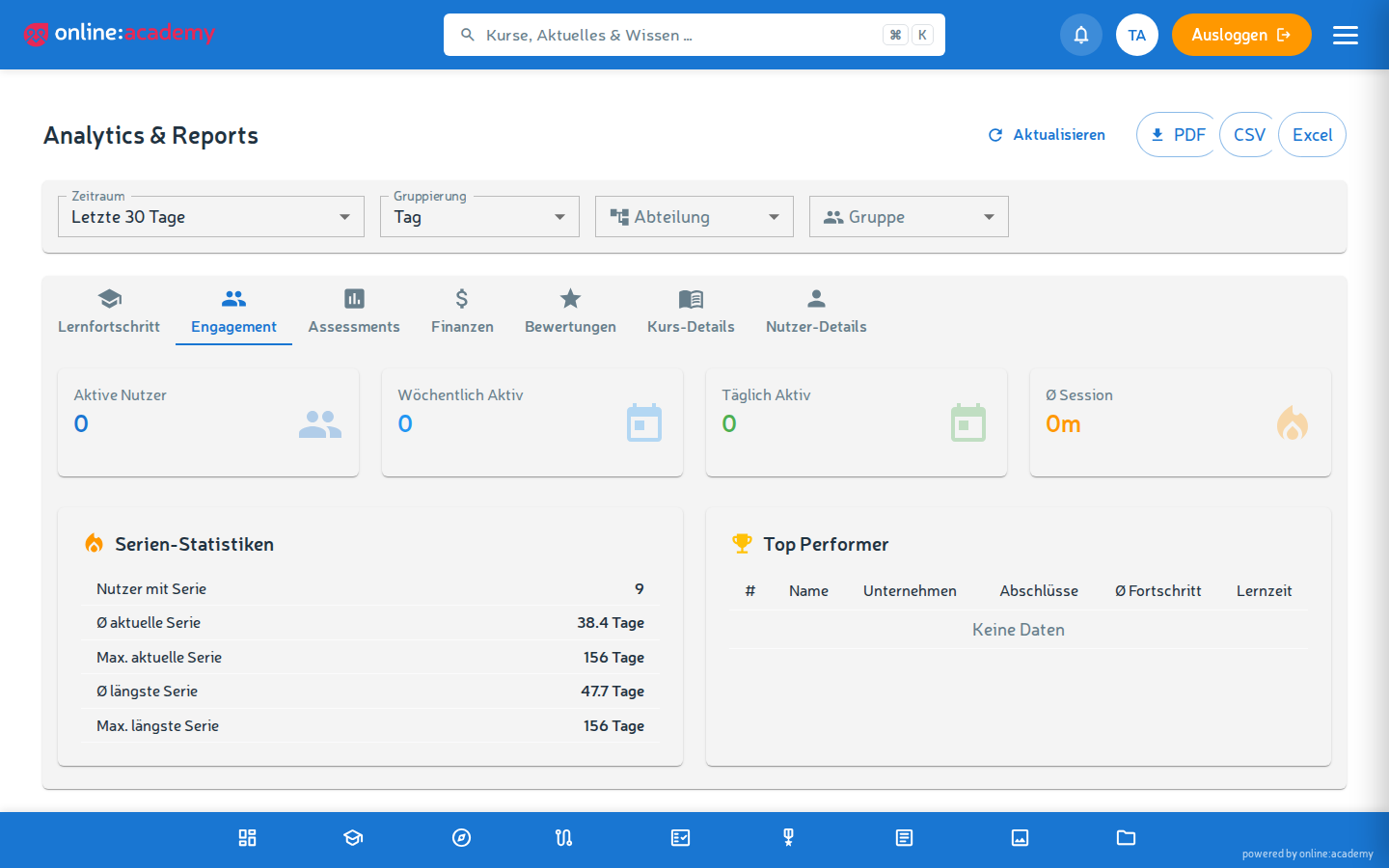Viewport: 1389px width, 868px height.
Task: Open the Finanzen tab
Action: pyautogui.click(x=462, y=312)
